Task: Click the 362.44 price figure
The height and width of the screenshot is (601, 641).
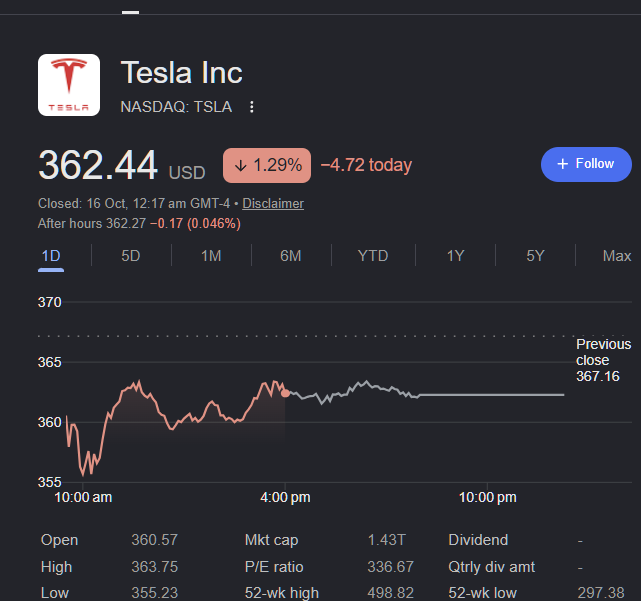Action: click(98, 165)
